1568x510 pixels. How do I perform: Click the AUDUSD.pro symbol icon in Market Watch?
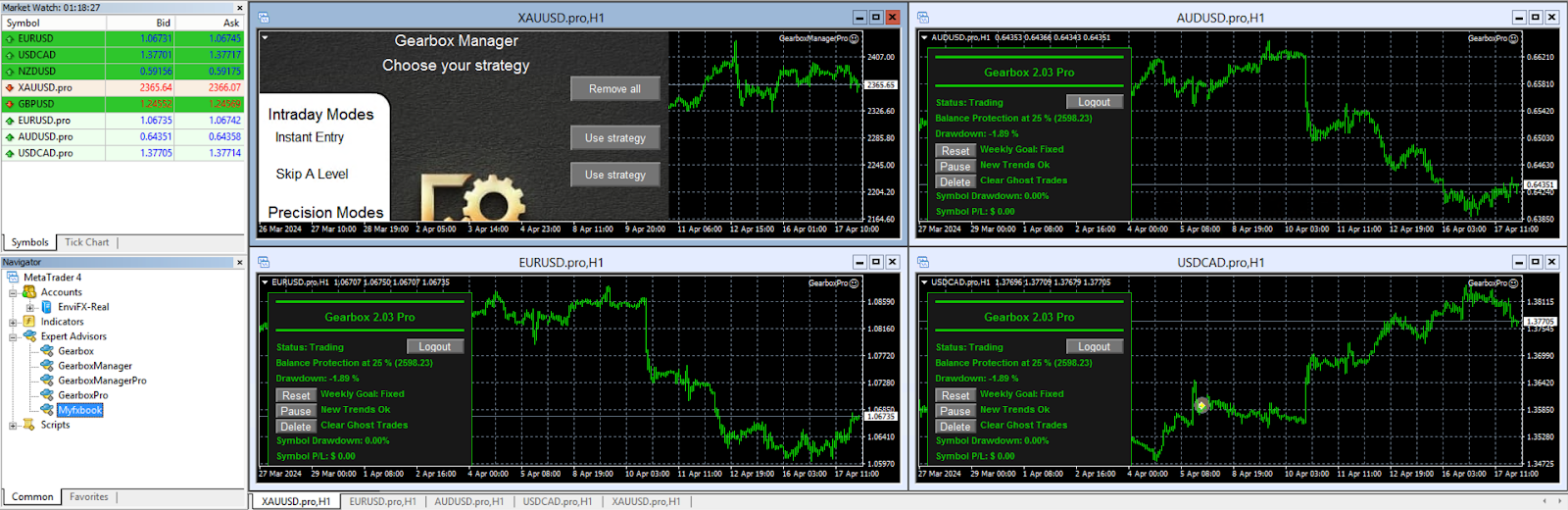pos(10,136)
